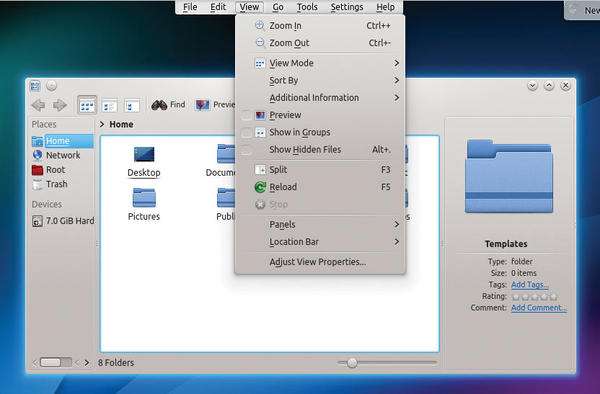Choose Adjust View Properties entry

click(x=320, y=262)
